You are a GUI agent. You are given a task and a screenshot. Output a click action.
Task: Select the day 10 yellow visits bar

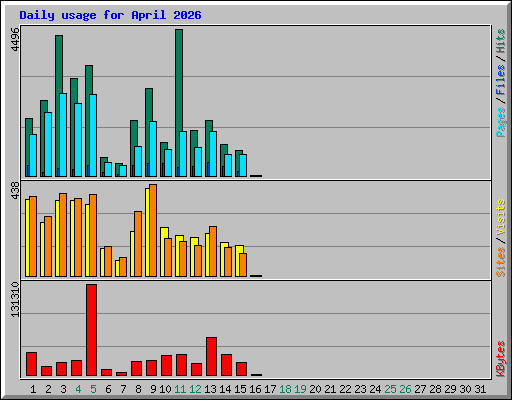point(163,252)
